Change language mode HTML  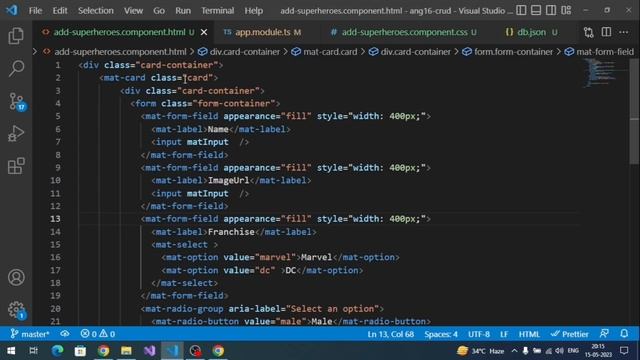coord(529,334)
